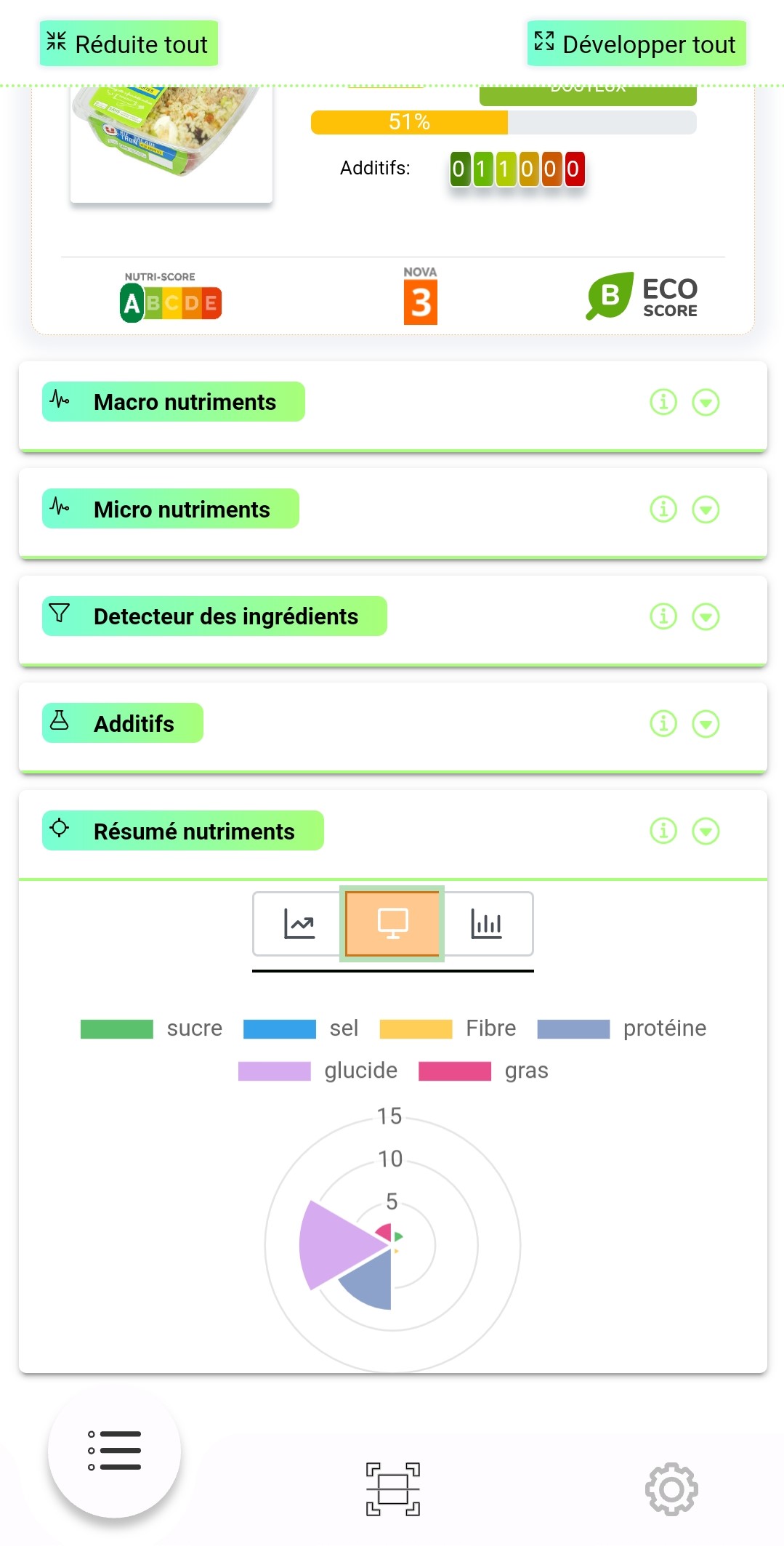The image size is (784, 1546).
Task: Toggle protéine series in chart legend
Action: pyautogui.click(x=621, y=1028)
